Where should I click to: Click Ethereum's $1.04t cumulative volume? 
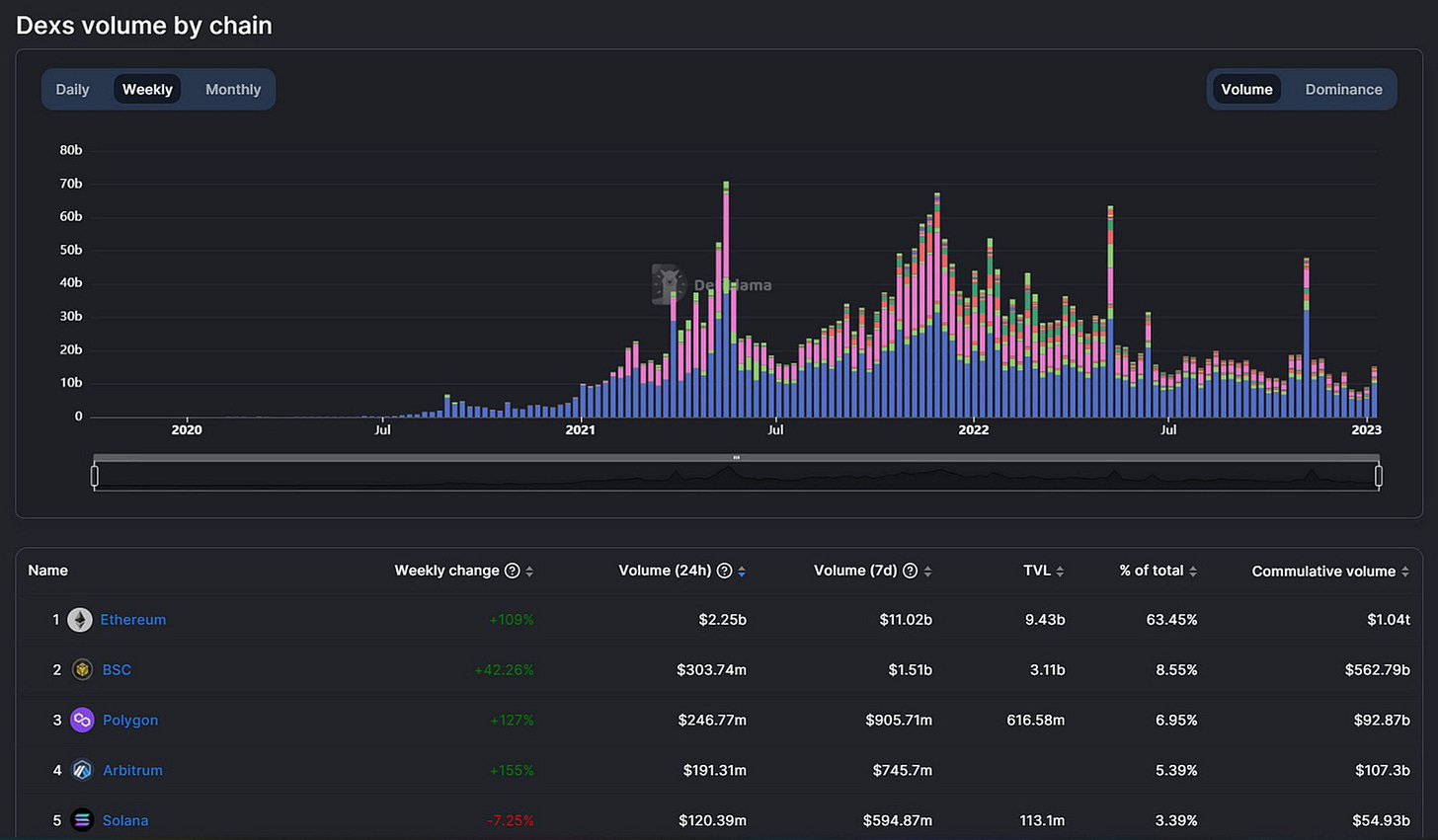(x=1389, y=620)
